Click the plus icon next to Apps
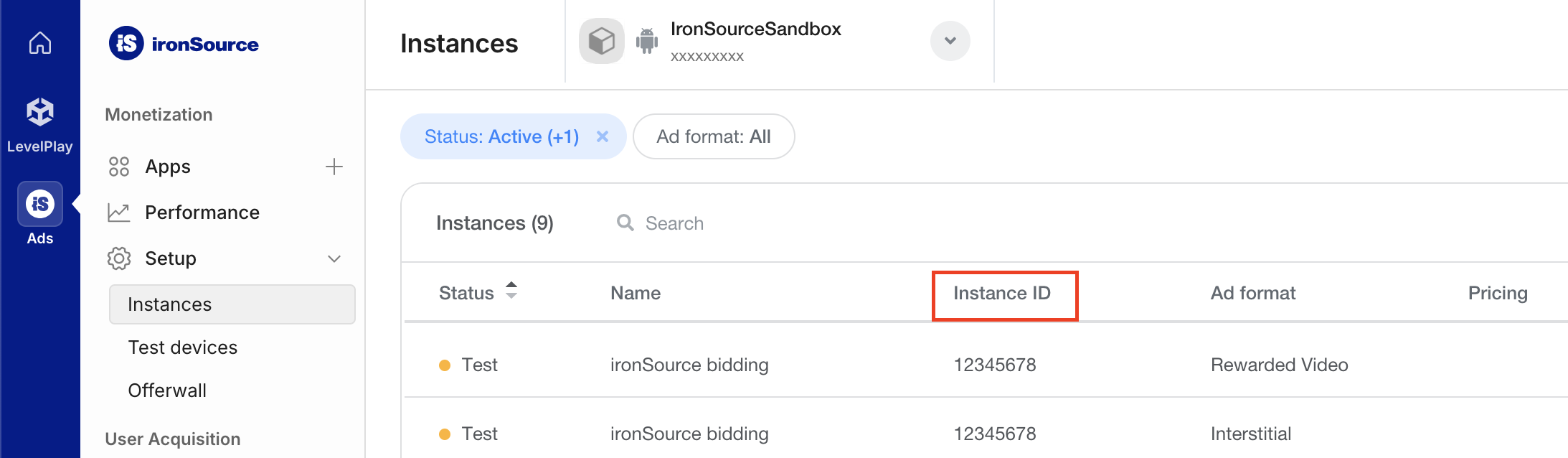This screenshot has width=1568, height=458. [334, 167]
